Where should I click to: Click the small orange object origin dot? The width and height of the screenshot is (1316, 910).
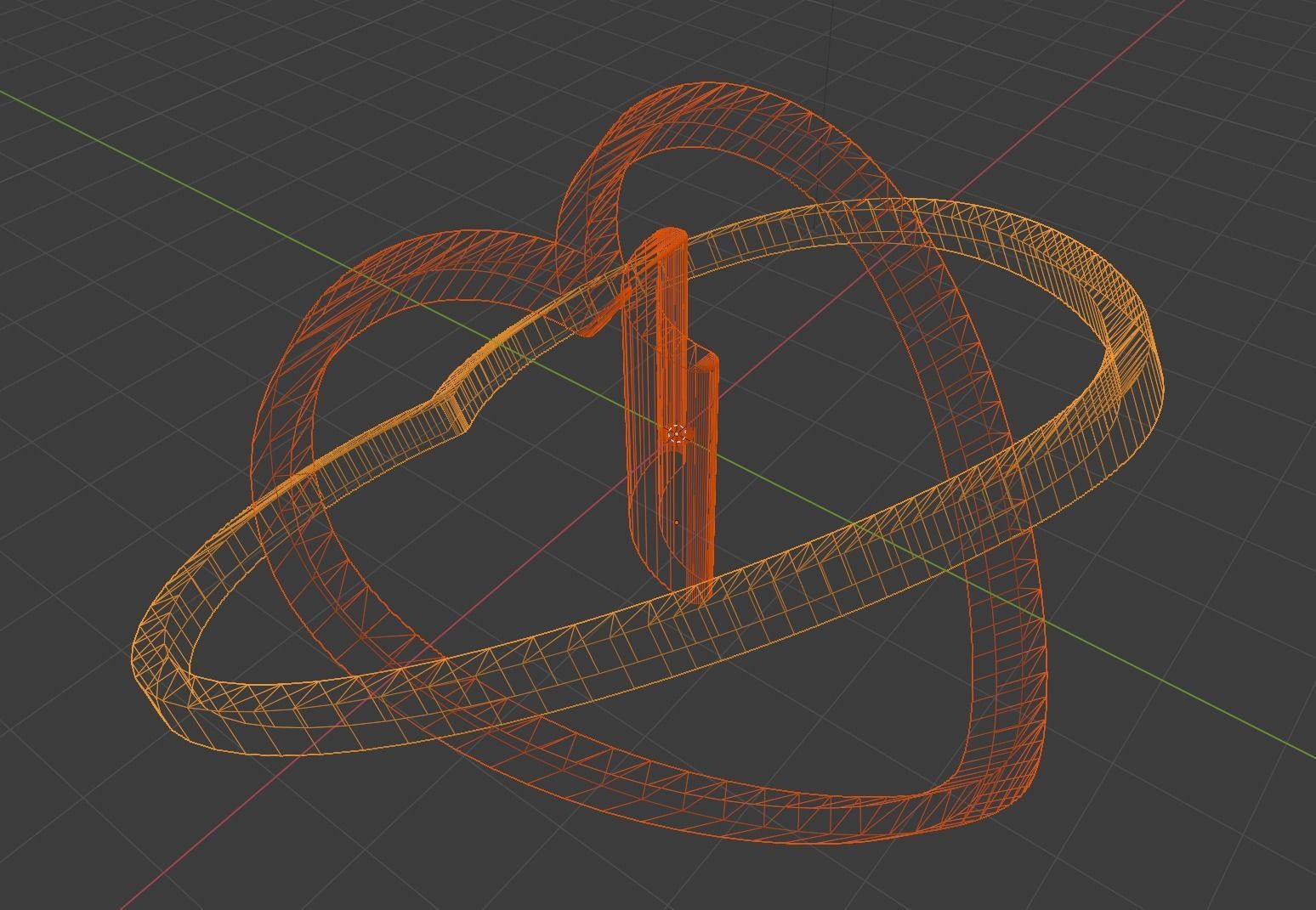click(x=677, y=523)
